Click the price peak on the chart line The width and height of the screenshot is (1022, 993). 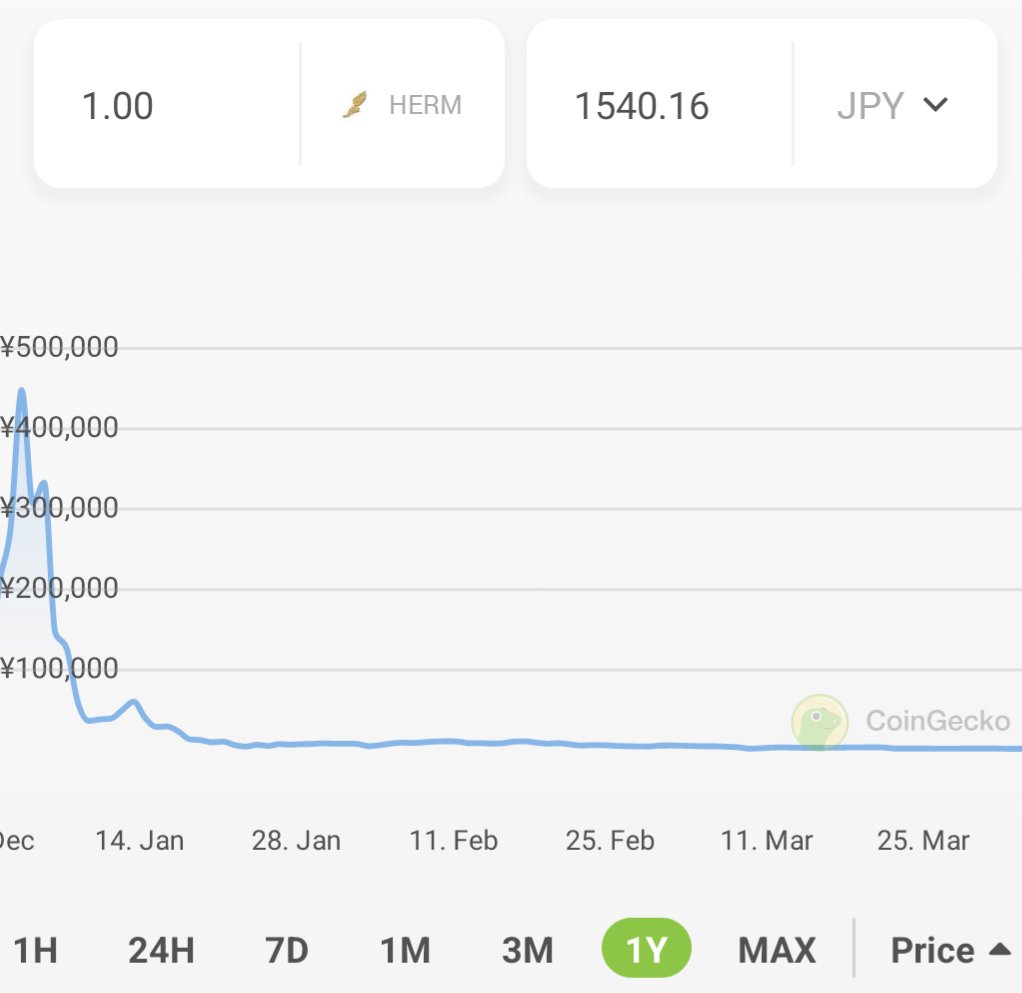click(x=22, y=391)
